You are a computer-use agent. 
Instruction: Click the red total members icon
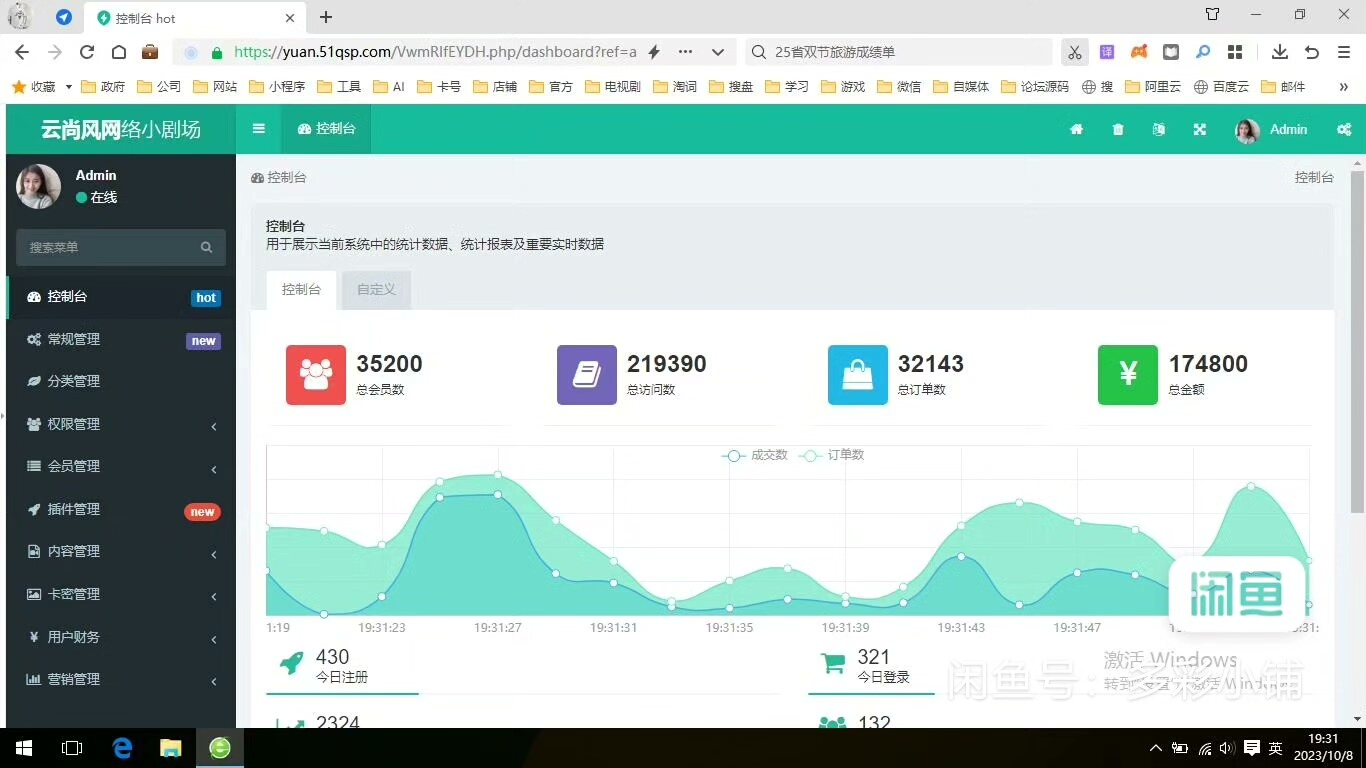(315, 375)
